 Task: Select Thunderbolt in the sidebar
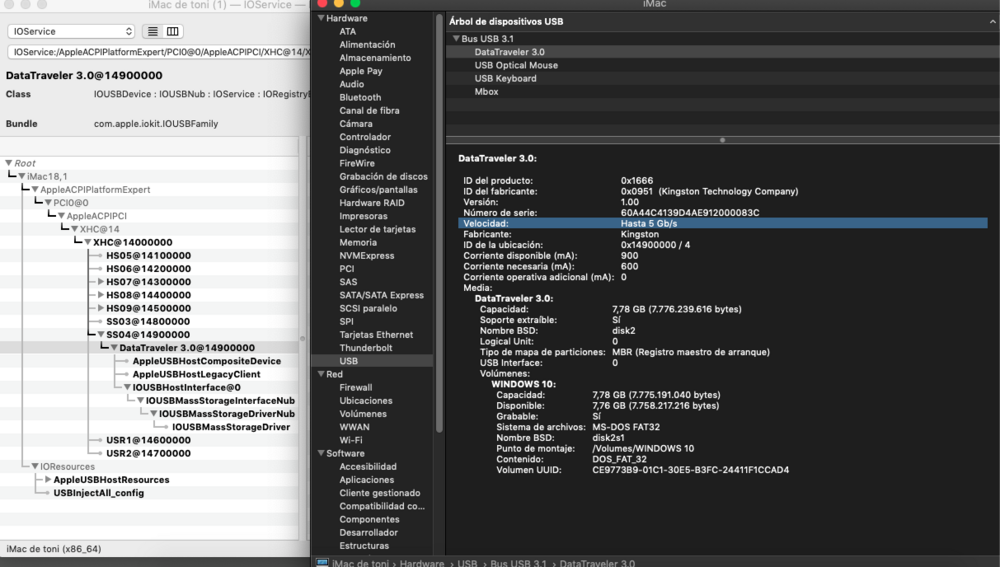(x=364, y=347)
